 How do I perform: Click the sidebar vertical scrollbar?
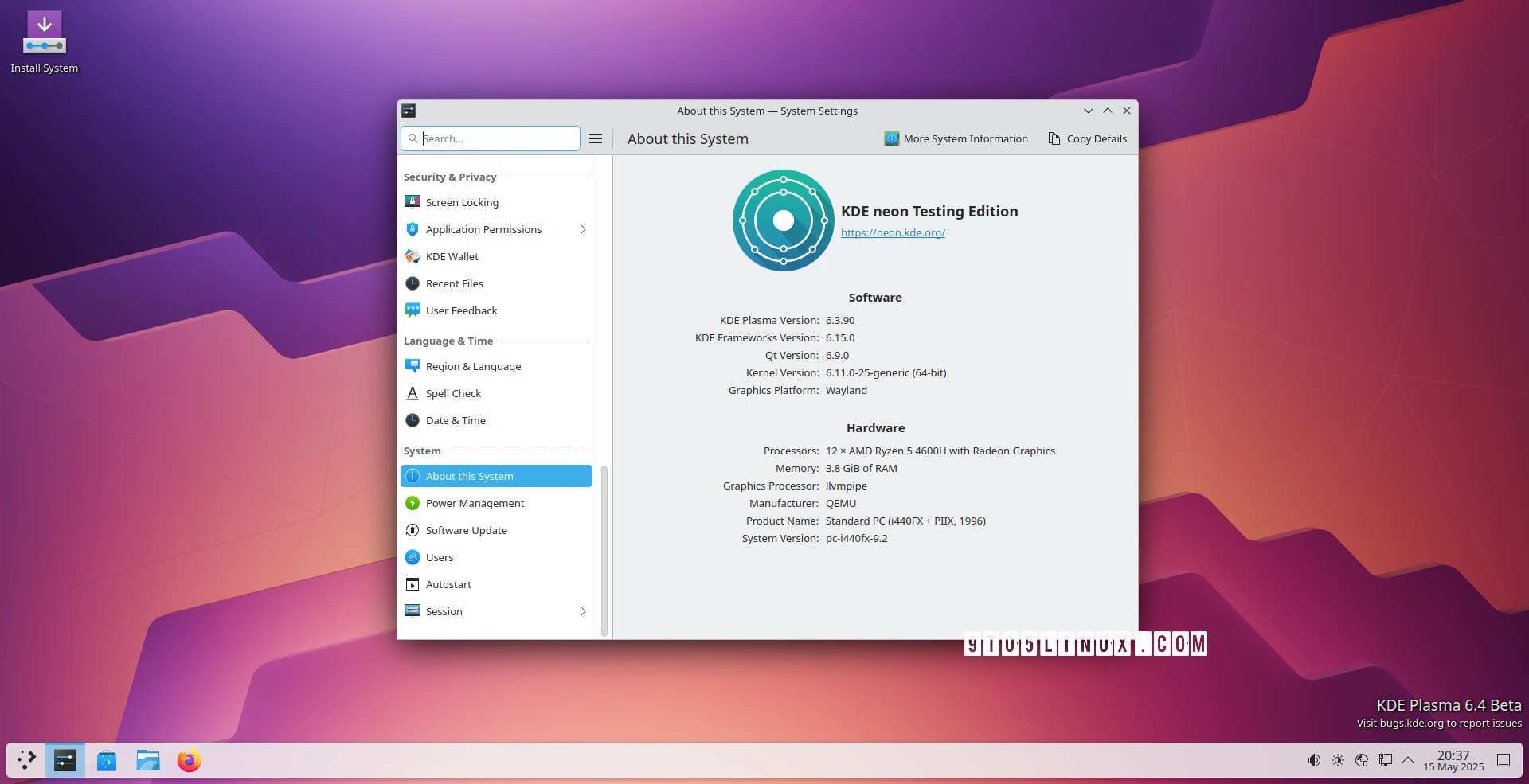[604, 550]
